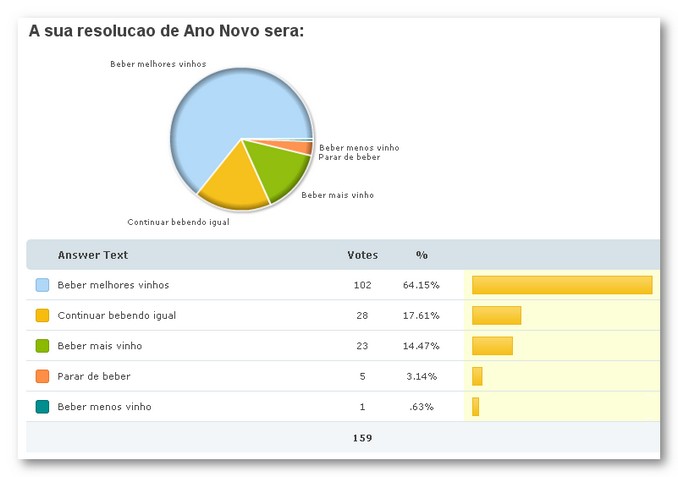Click the 64.15% result bar
The height and width of the screenshot is (477, 678).
coord(561,285)
